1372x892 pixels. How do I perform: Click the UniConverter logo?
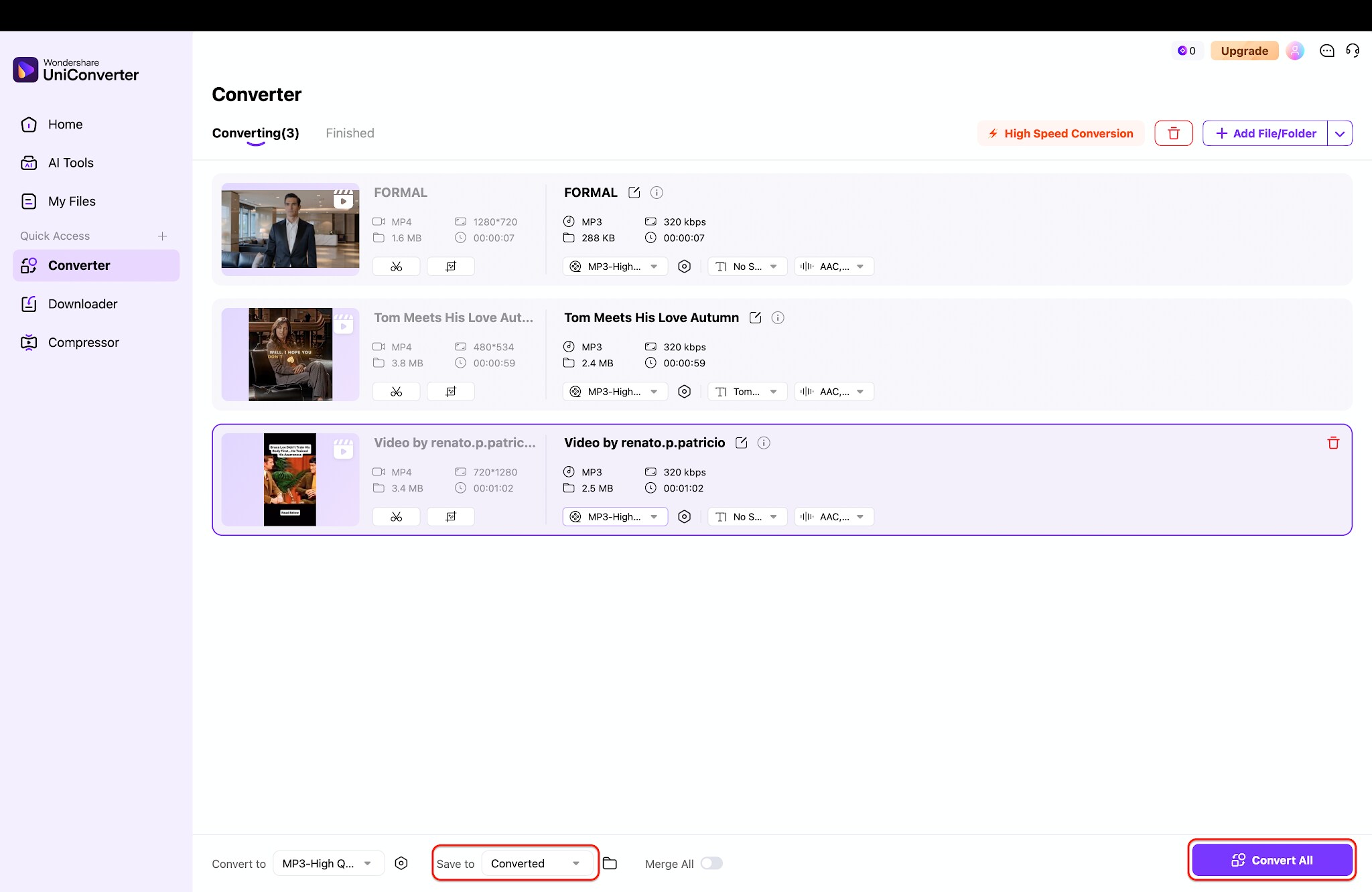(x=76, y=70)
